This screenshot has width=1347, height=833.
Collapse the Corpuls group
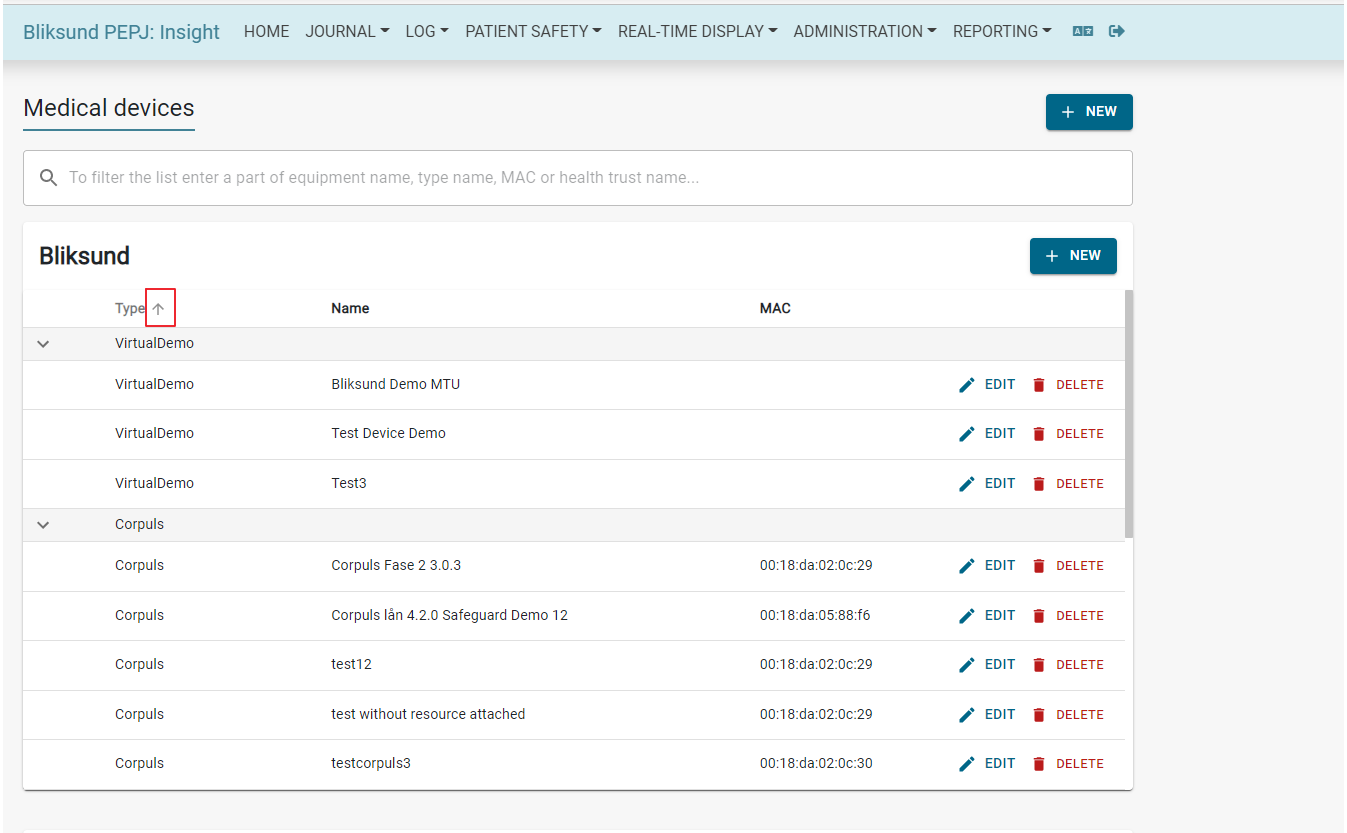tap(43, 525)
